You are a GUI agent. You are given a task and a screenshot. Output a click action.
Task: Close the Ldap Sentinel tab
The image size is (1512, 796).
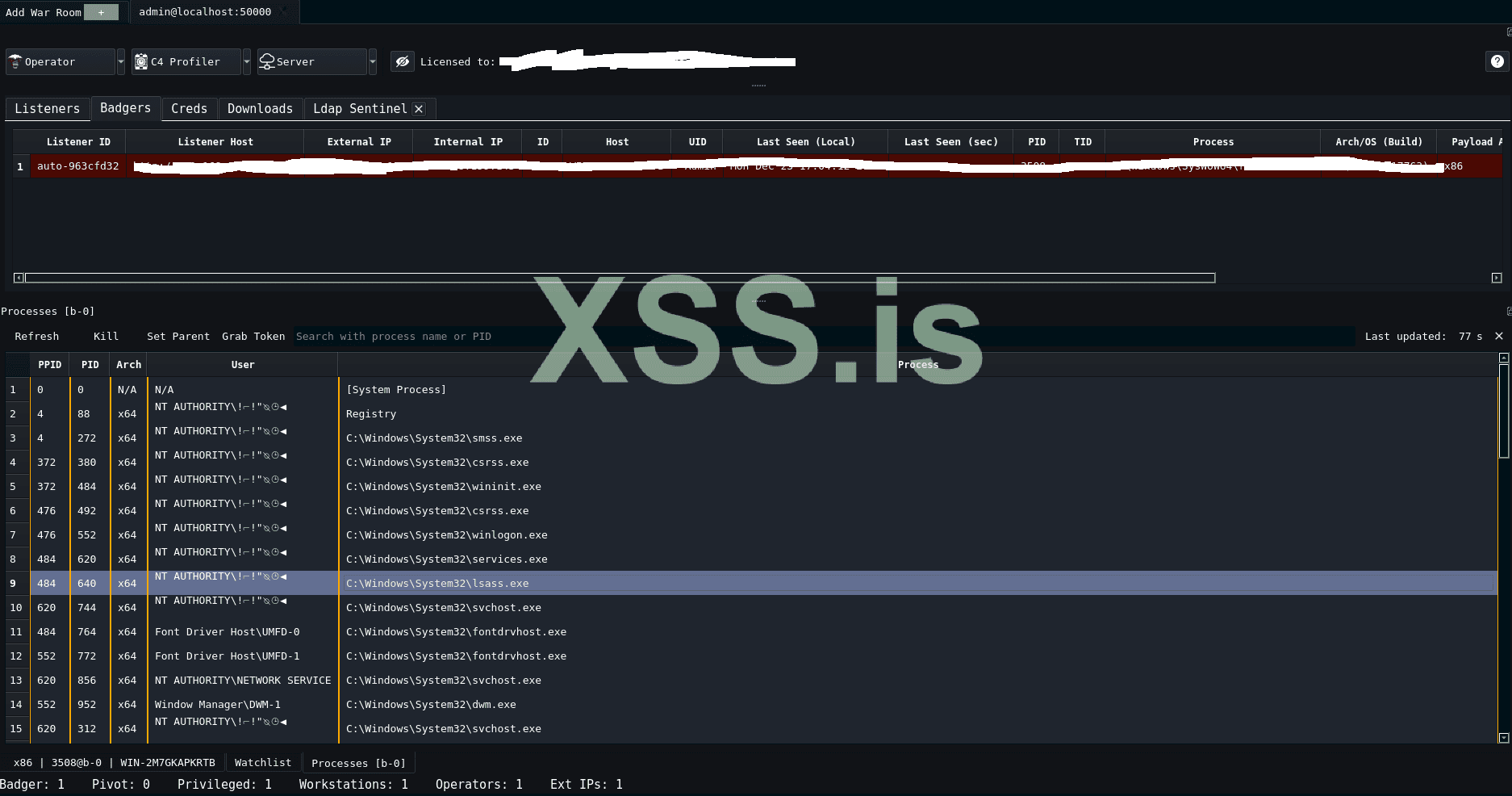tap(419, 109)
